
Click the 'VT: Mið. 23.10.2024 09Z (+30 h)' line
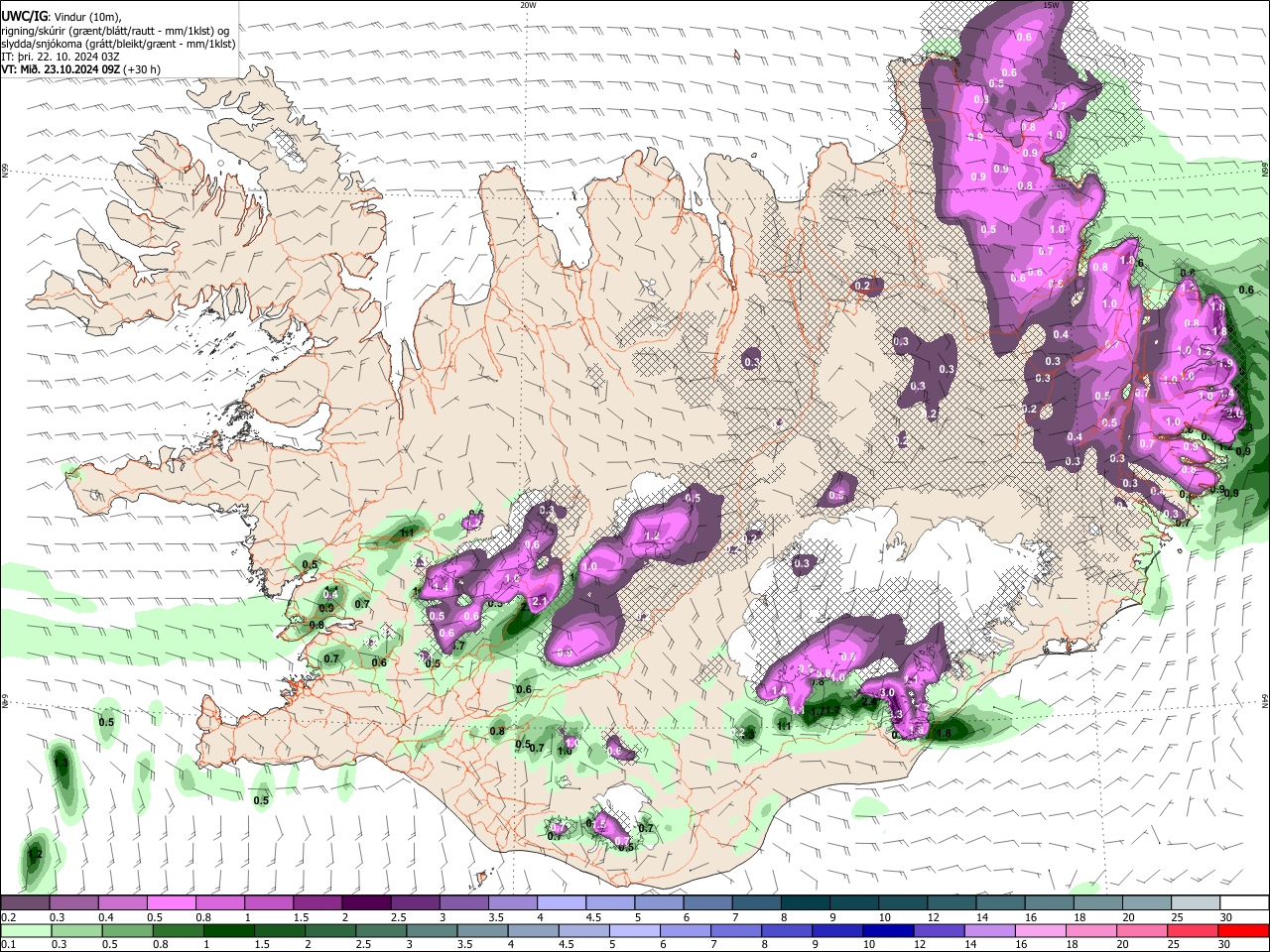[80, 69]
